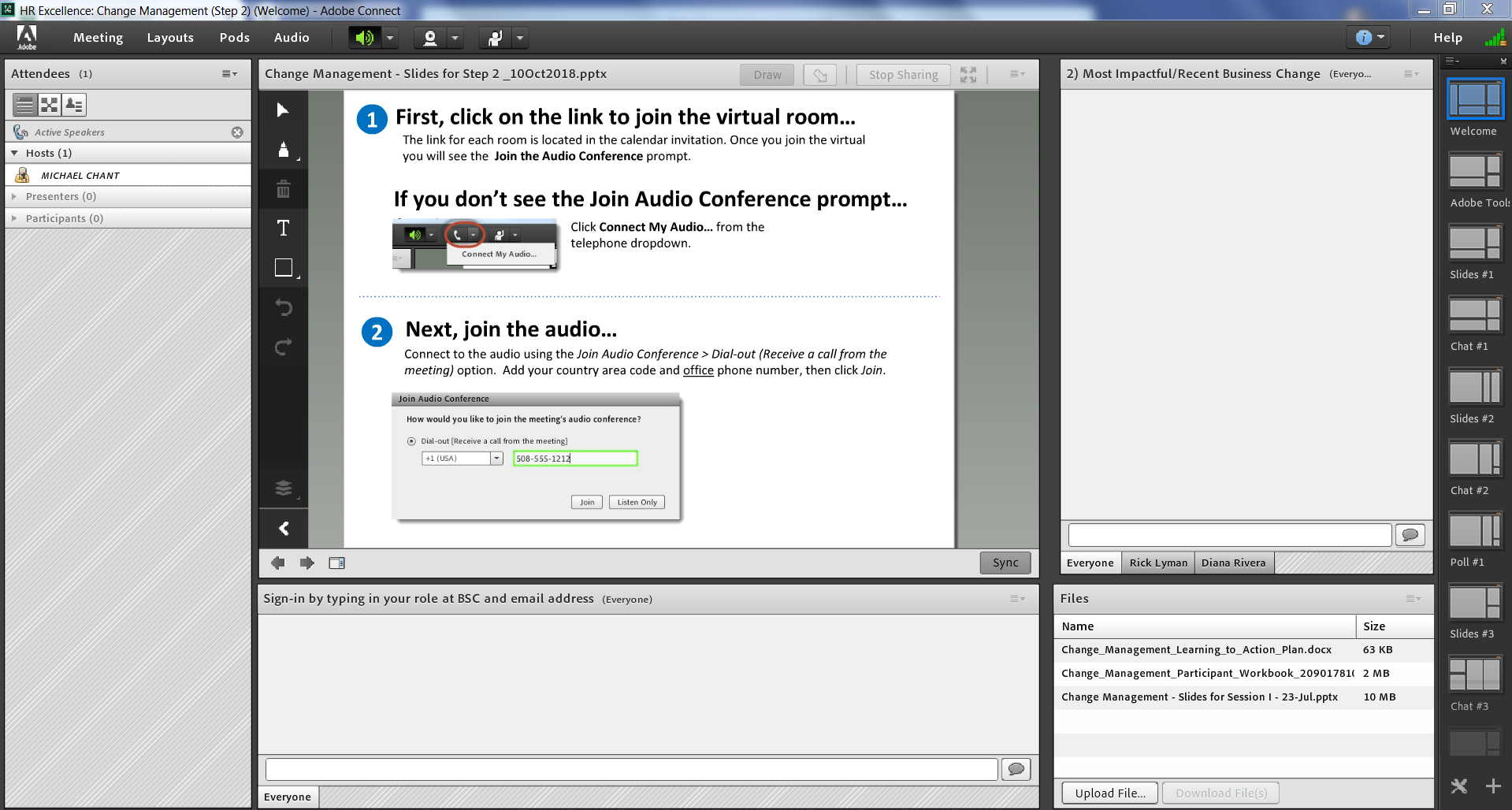Screen dimensions: 1512x810
Task: Open the Pods menu
Action: (233, 37)
